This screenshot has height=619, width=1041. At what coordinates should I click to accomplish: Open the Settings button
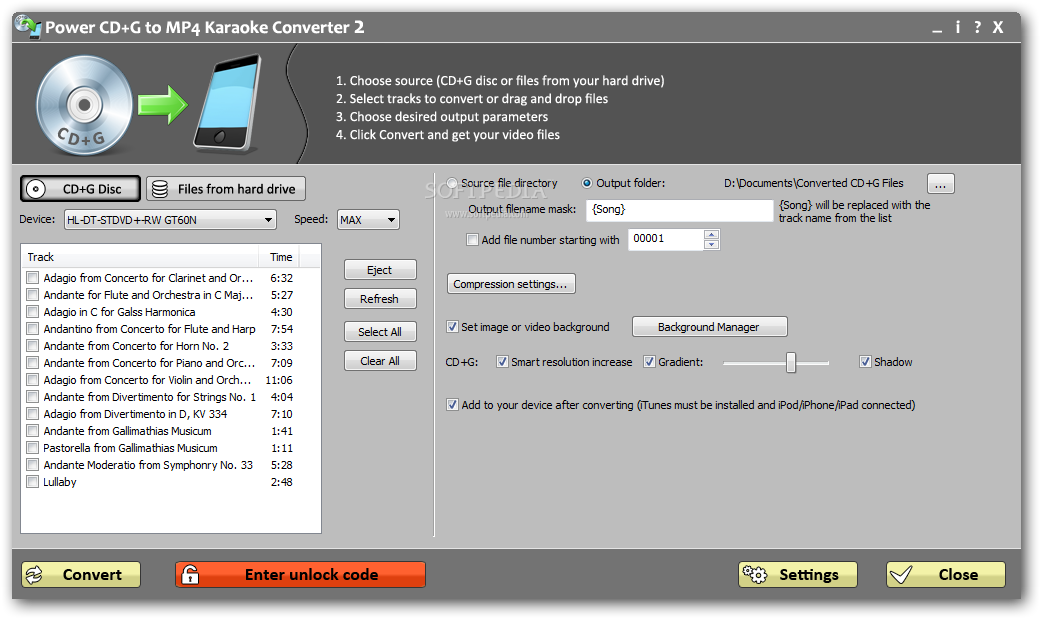[x=798, y=575]
